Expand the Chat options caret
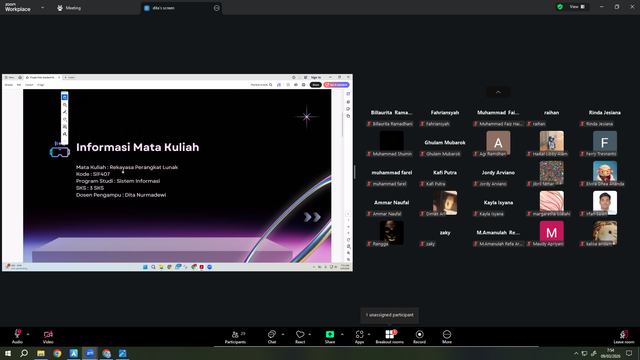Viewport: 640px width, 360px height. (282, 334)
